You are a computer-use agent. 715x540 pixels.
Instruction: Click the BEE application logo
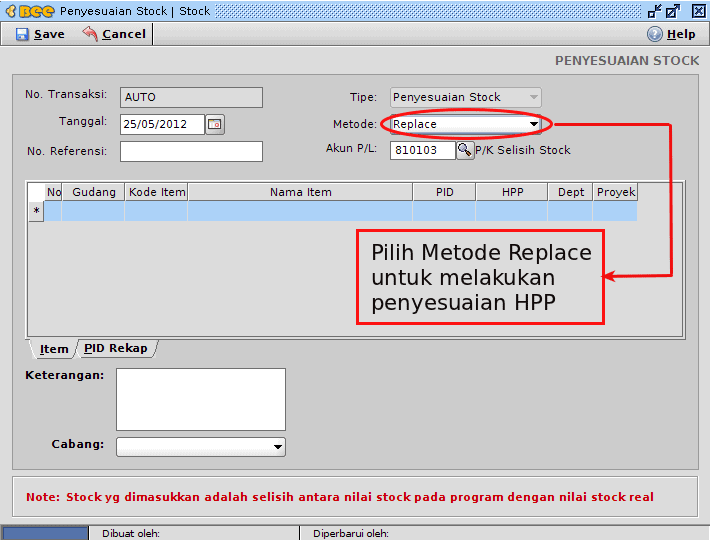coord(30,11)
